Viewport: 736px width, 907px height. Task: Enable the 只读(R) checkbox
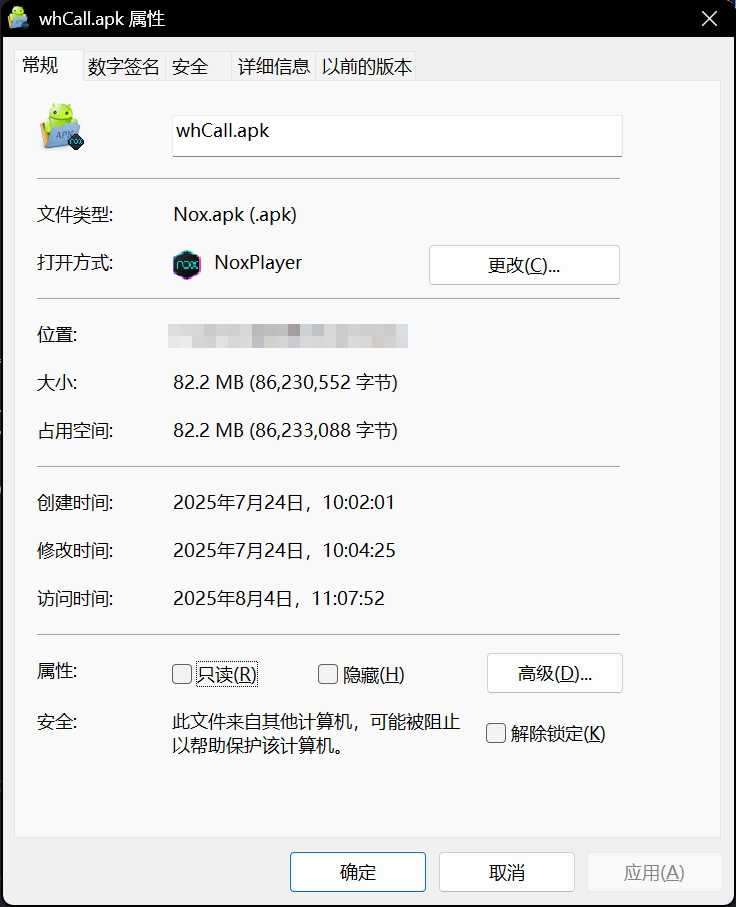pos(182,675)
